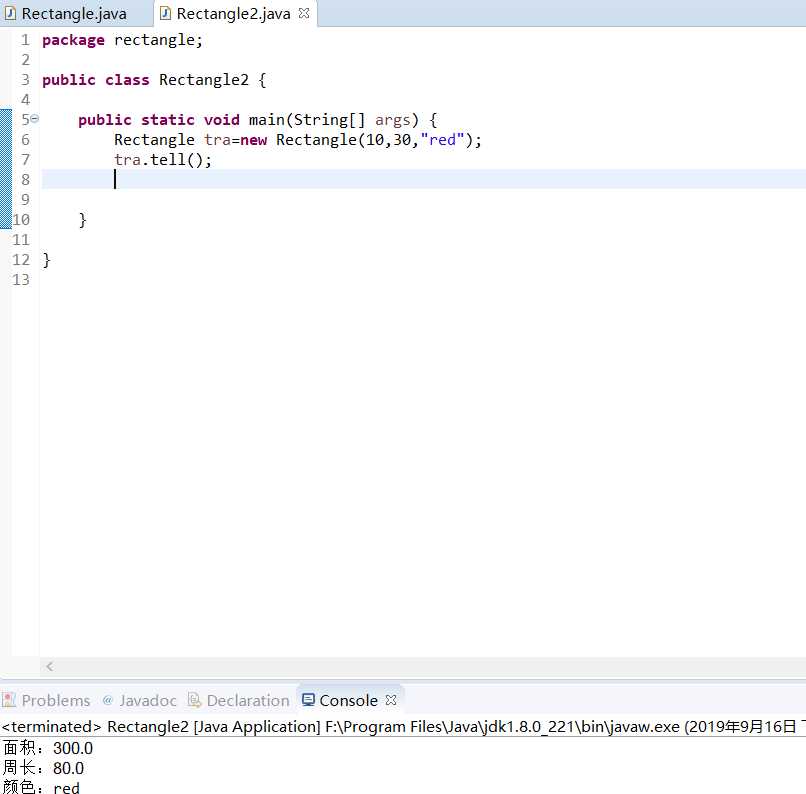
Task: Click 'main' method name on line 5
Action: click(x=267, y=120)
